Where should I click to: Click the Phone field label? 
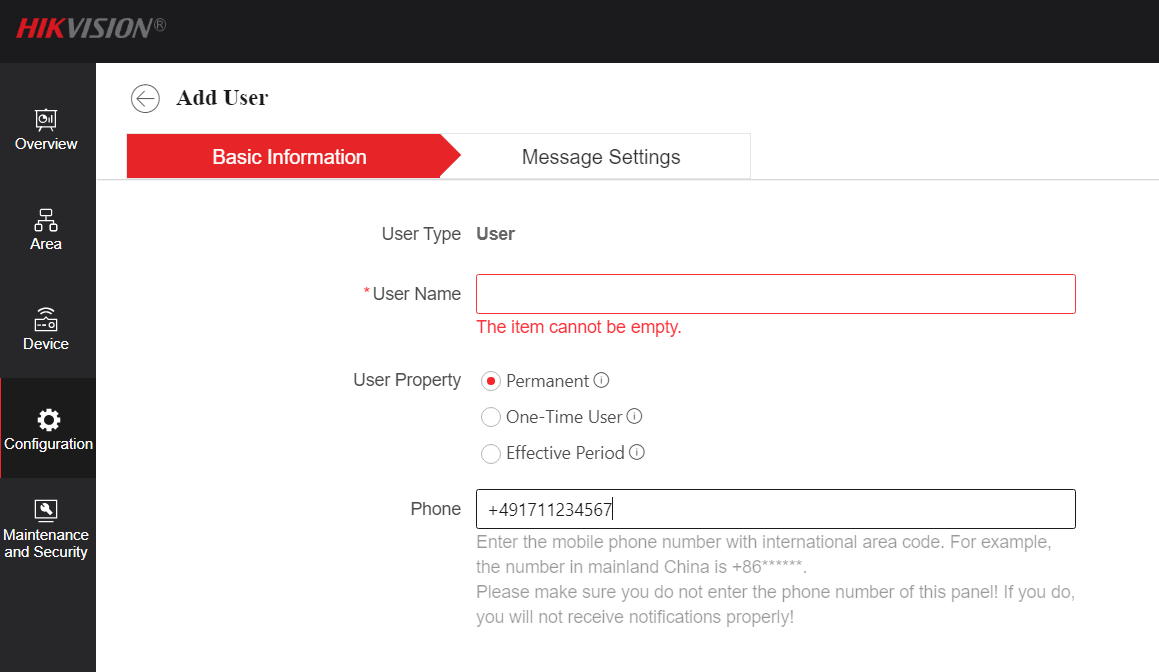point(435,509)
